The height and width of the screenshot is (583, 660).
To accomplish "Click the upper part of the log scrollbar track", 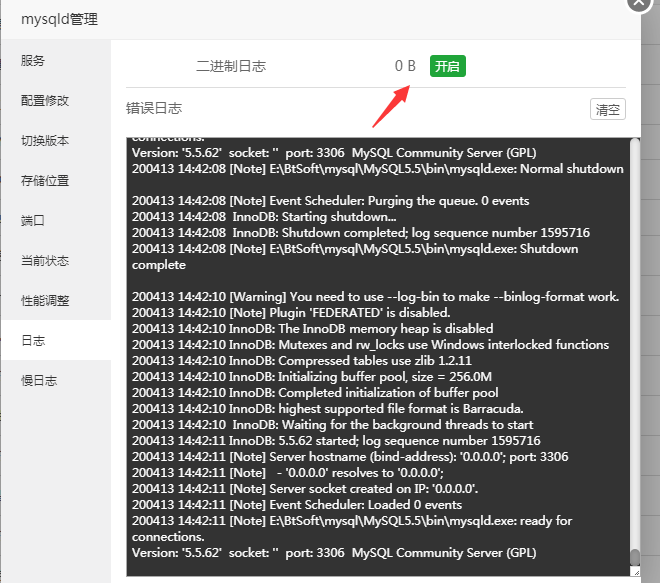I will pyautogui.click(x=634, y=250).
